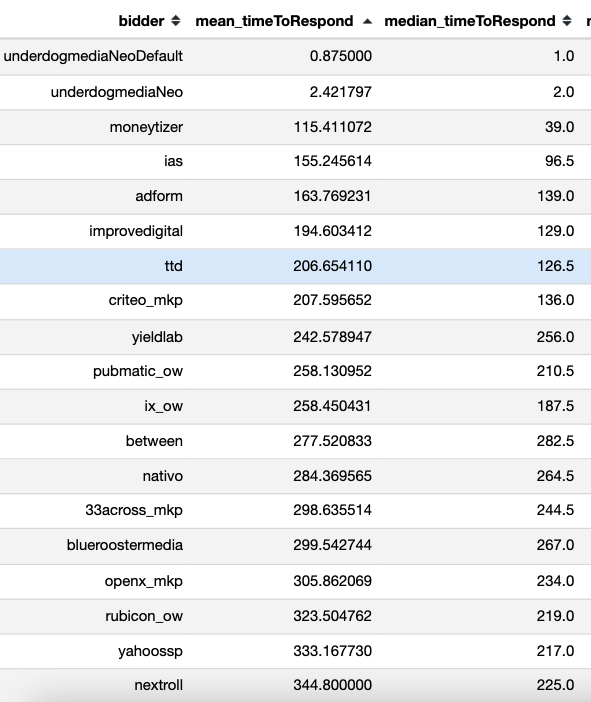Click median value 244.5 for 33across_mkp
The image size is (591, 702).
click(x=556, y=510)
